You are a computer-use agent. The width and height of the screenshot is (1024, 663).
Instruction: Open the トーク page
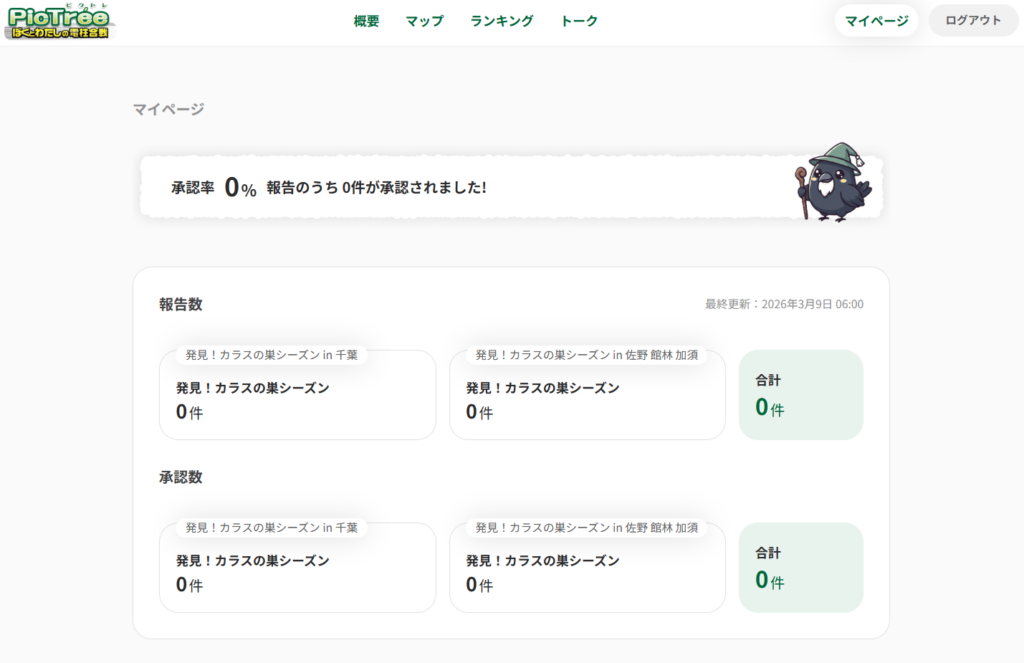coord(579,21)
